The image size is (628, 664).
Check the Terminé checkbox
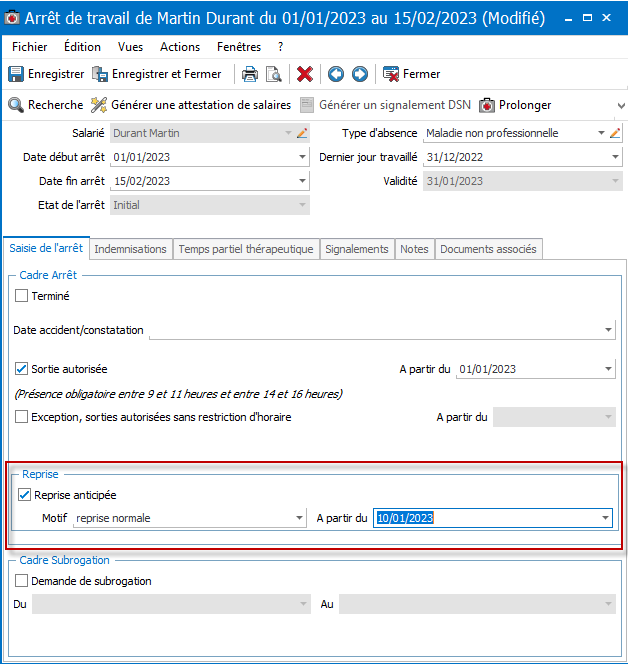[21, 296]
